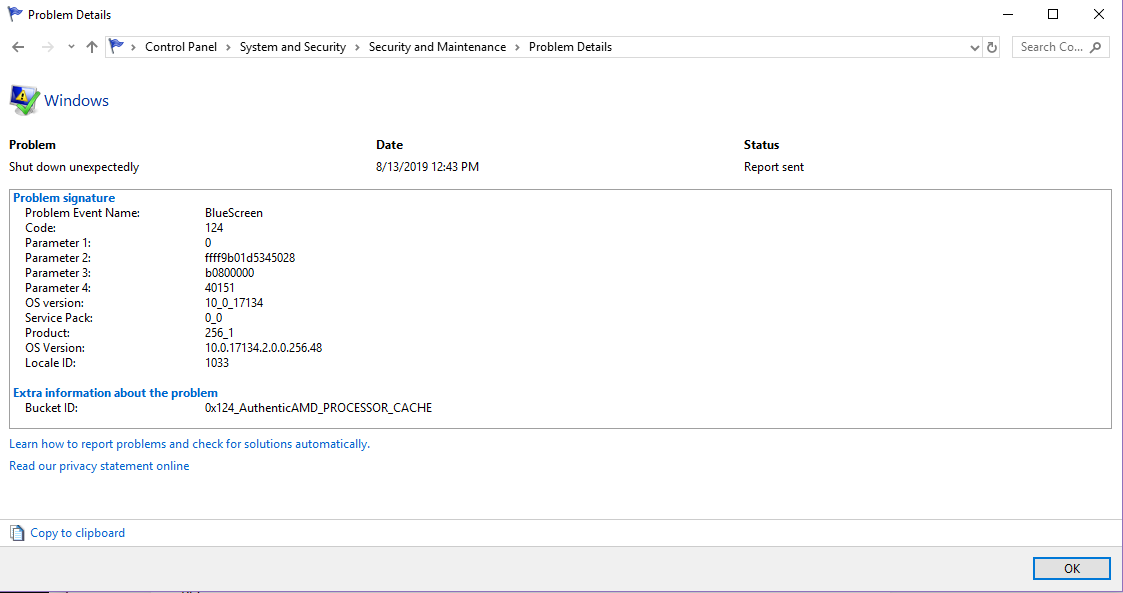Select BlueScreen event name value
Screen dimensions: 1123x593
(233, 213)
